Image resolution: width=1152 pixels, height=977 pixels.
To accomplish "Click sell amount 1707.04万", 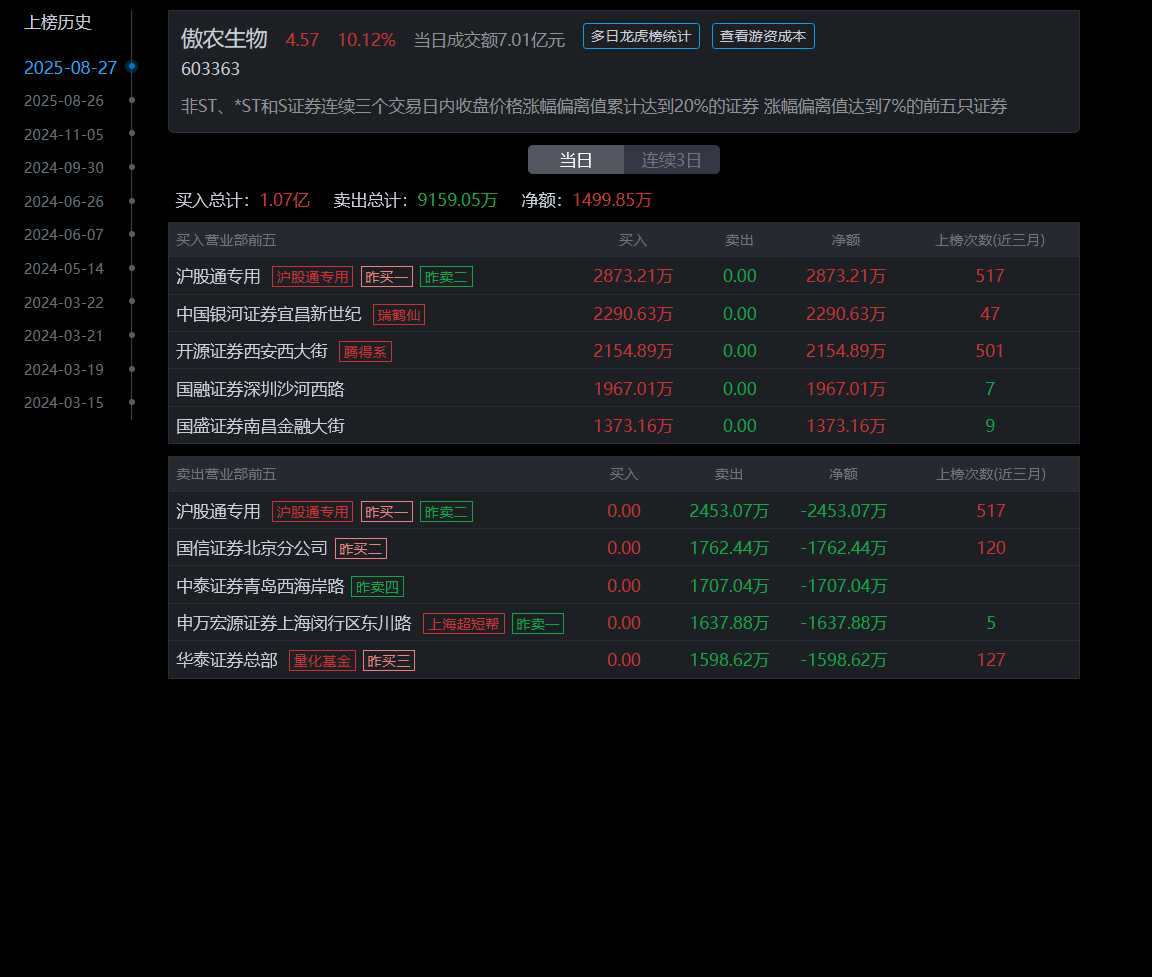I will tap(729, 586).
